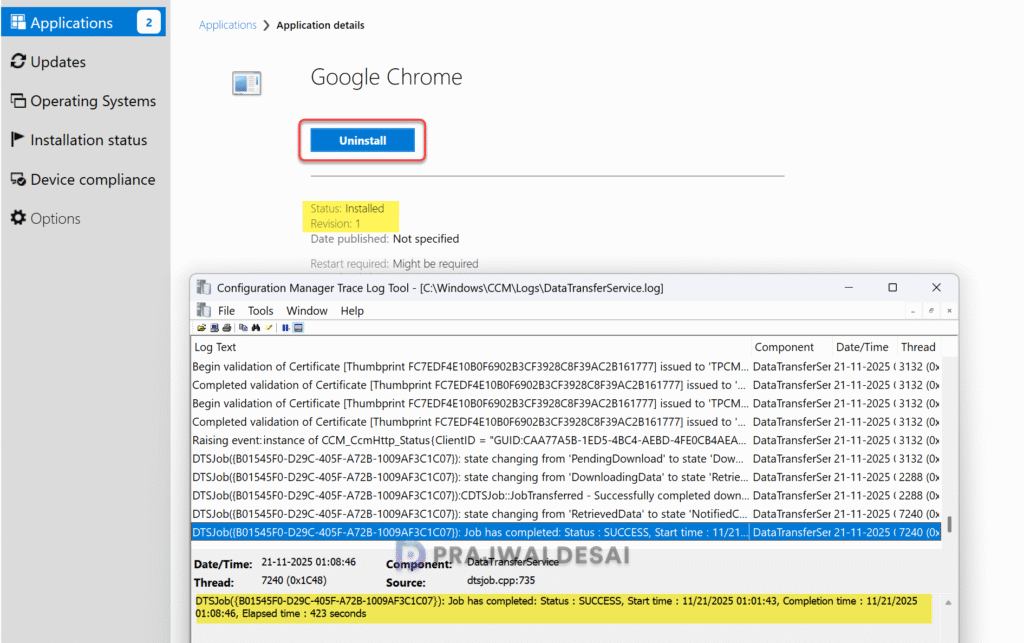The height and width of the screenshot is (643, 1024).
Task: Click the CMTrace document icon beside File
Action: [x=204, y=310]
